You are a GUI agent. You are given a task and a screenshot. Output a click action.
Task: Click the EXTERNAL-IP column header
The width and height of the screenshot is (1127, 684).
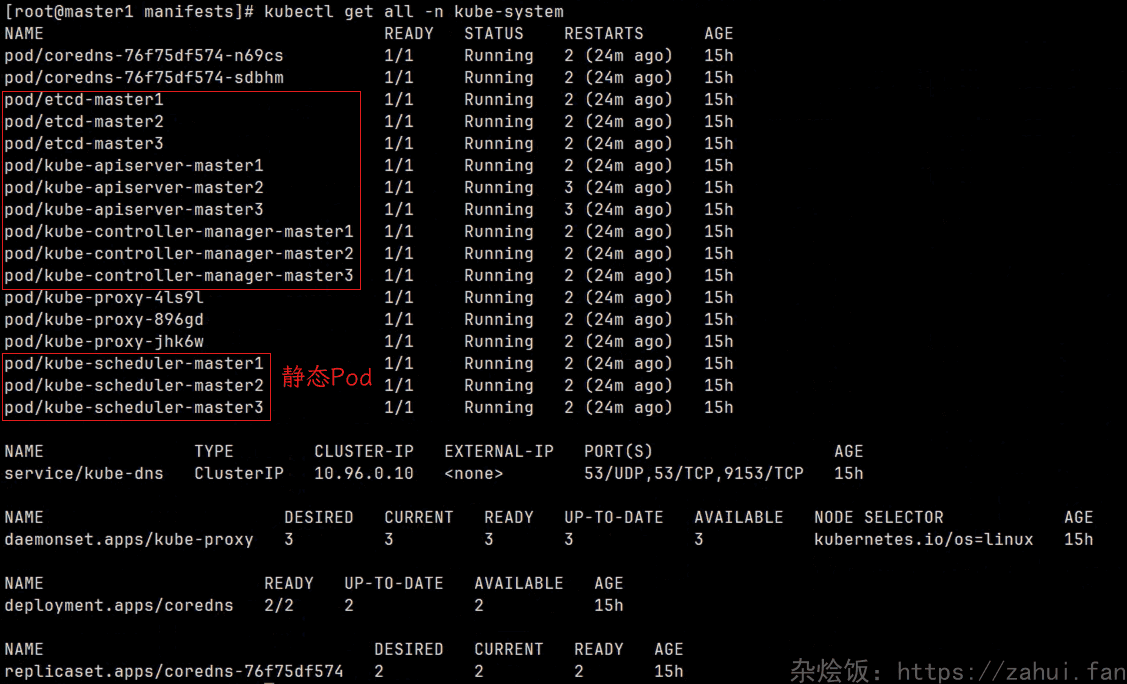click(498, 452)
